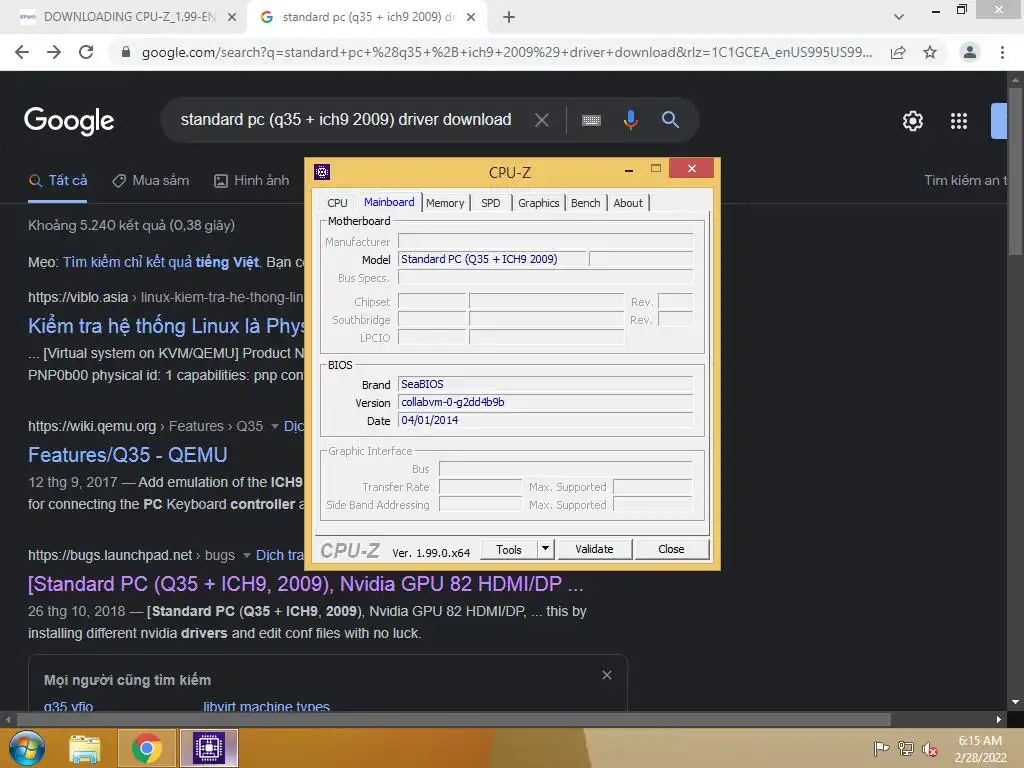
Task: Open the q35 vfio related search
Action: pos(69,706)
